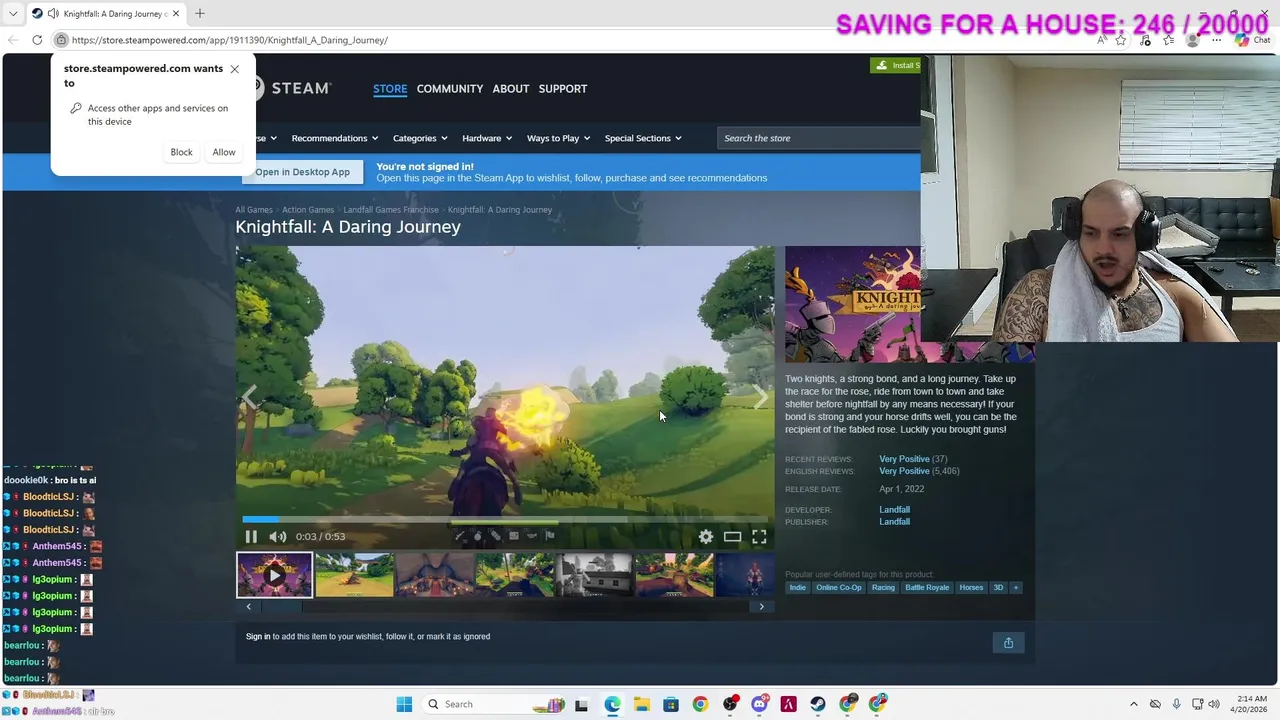Reload the page with the refresh icon
The height and width of the screenshot is (720, 1280).
click(x=37, y=40)
